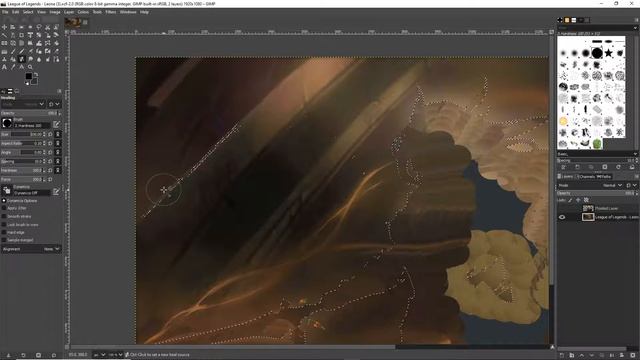The image size is (640, 360).
Task: Reset colors to black and white
Action: tap(27, 83)
